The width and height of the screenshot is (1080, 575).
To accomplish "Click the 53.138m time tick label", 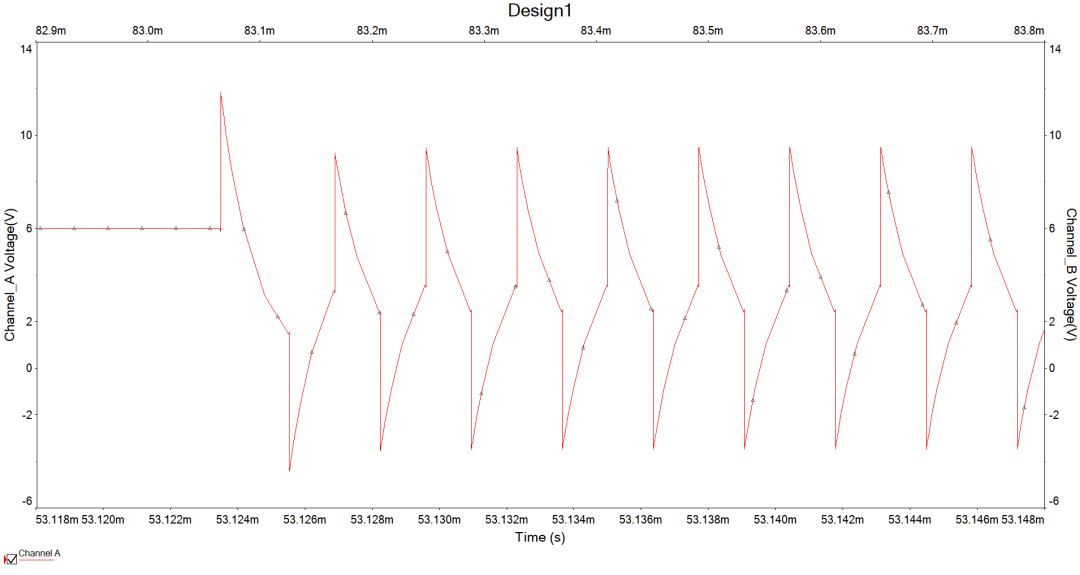I will point(708,520).
